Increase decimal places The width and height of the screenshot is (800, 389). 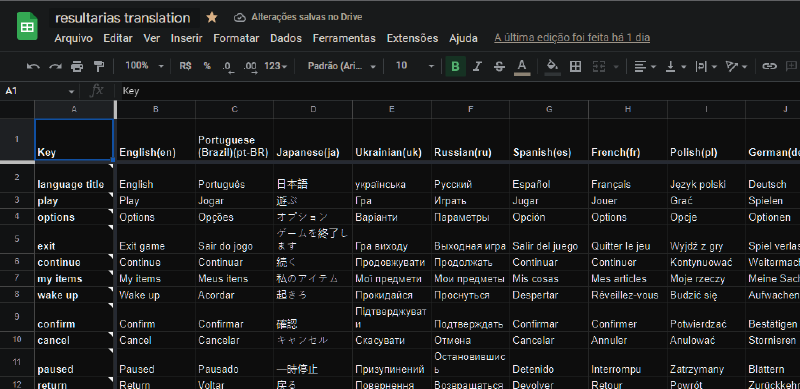pyautogui.click(x=250, y=66)
